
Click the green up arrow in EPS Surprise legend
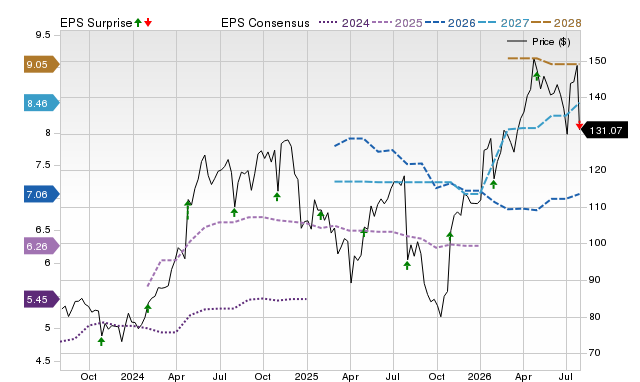point(138,22)
